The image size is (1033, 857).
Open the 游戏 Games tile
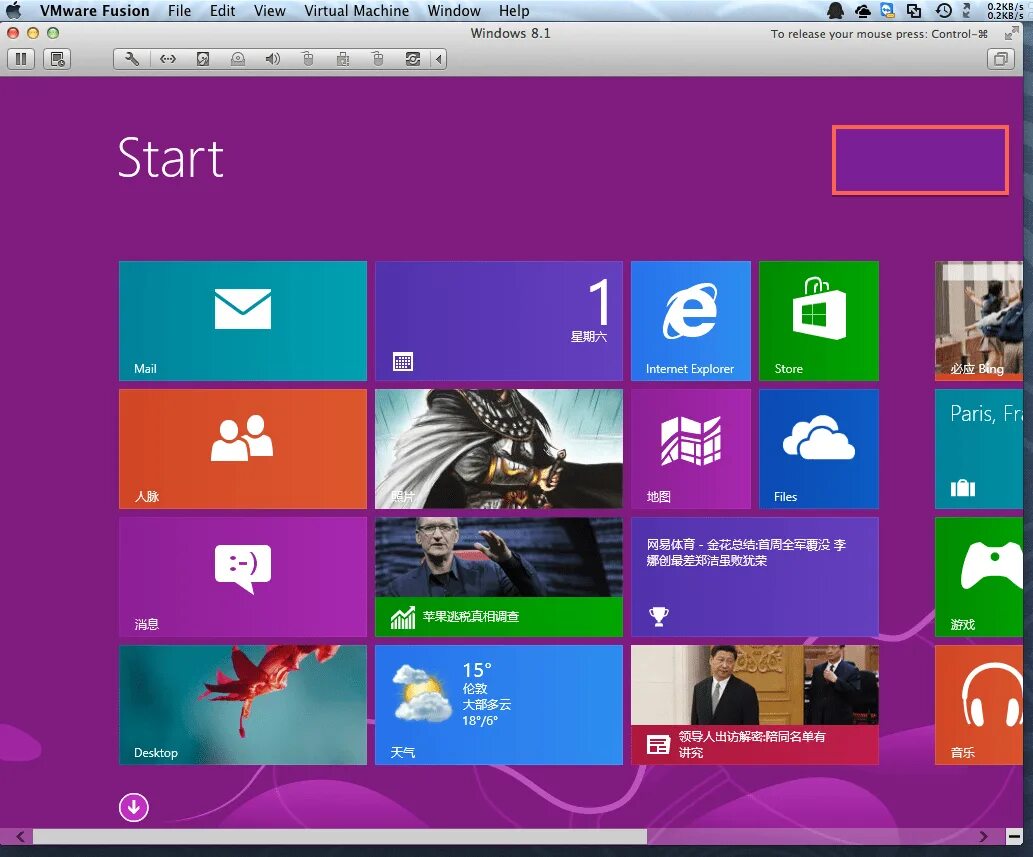979,577
